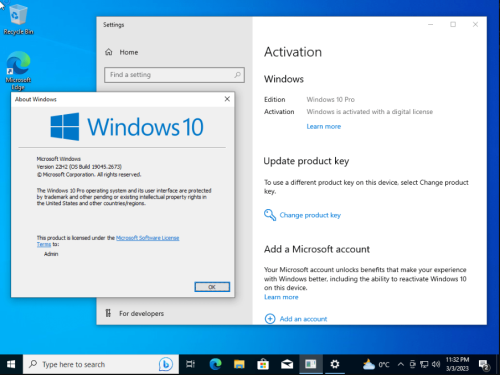The image size is (500, 375).
Task: Open the Bing chat icon in search box
Action: coord(166,364)
